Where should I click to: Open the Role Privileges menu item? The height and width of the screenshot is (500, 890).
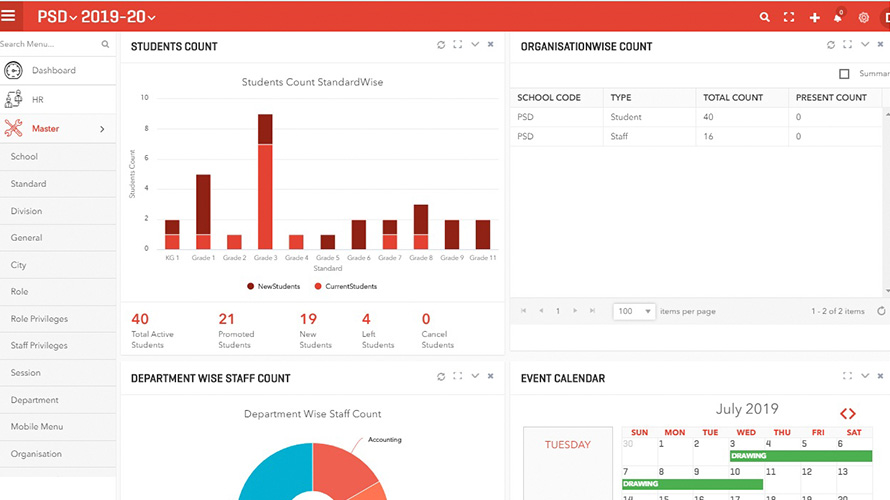58,319
